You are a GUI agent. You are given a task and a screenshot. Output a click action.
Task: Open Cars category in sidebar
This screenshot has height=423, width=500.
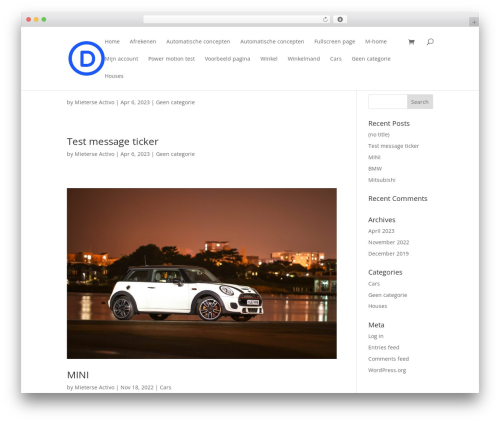(374, 284)
